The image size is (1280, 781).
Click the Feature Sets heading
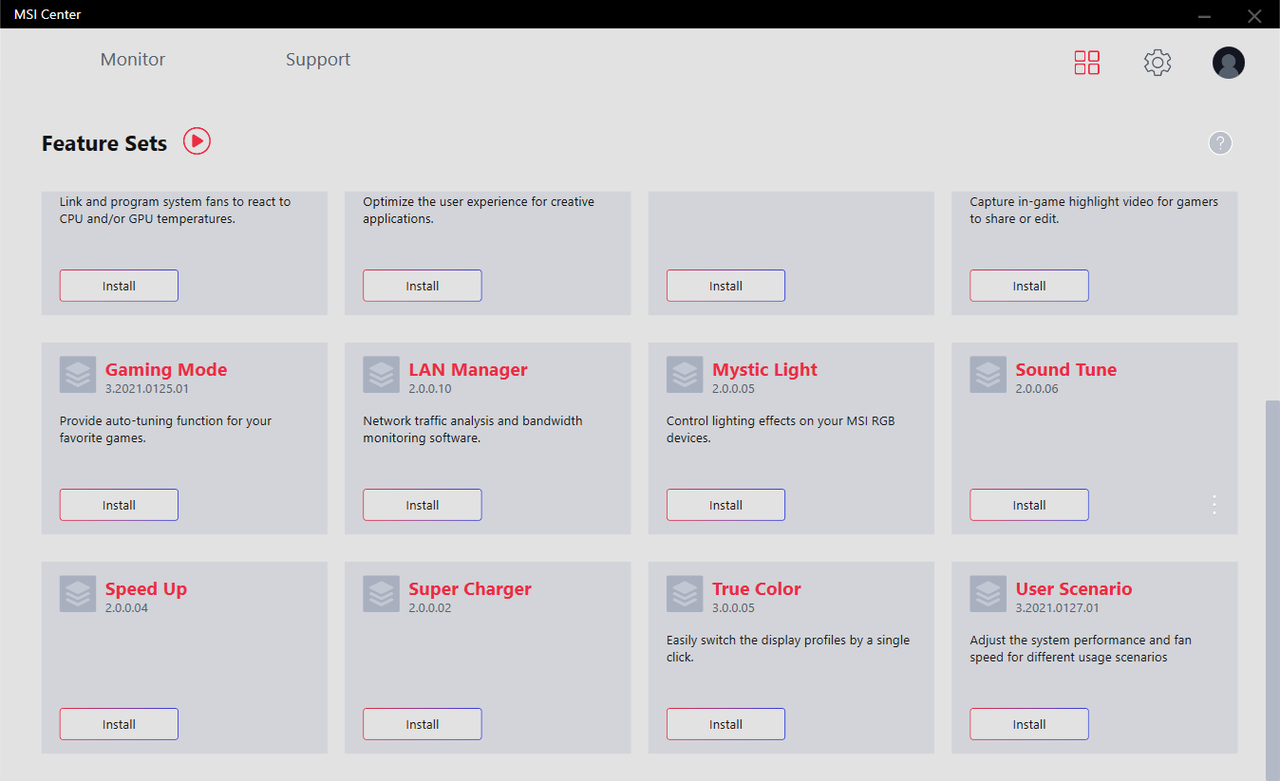(104, 144)
